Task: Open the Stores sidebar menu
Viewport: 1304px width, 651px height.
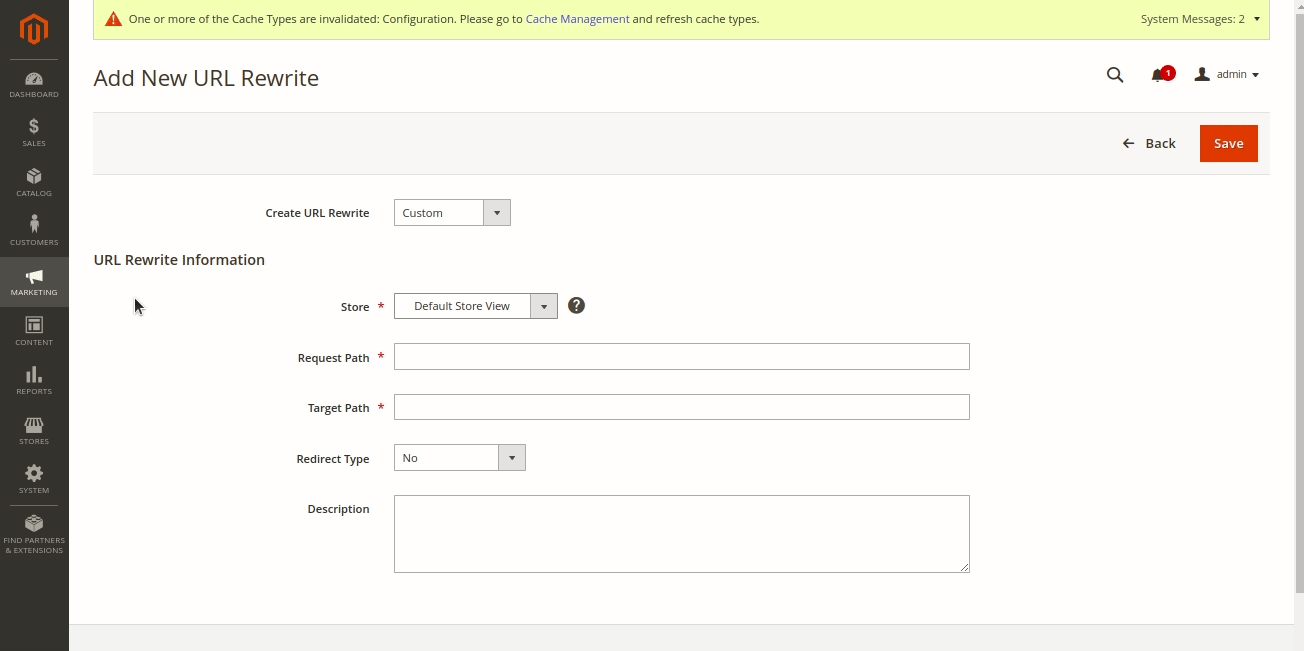Action: (34, 431)
